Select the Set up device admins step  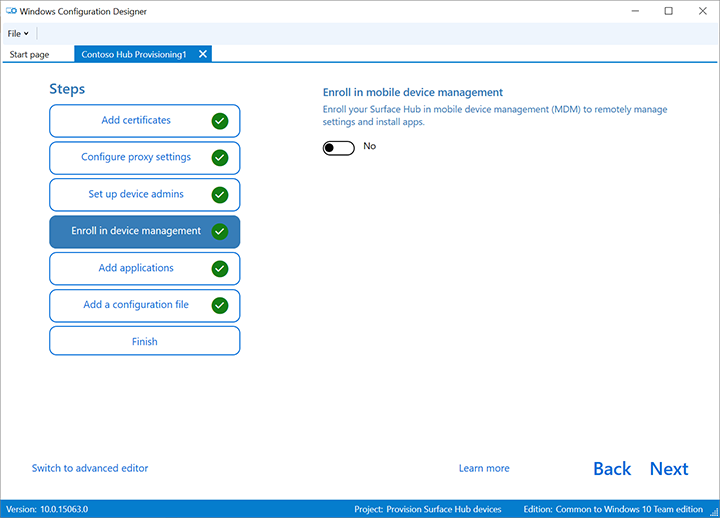tap(145, 195)
